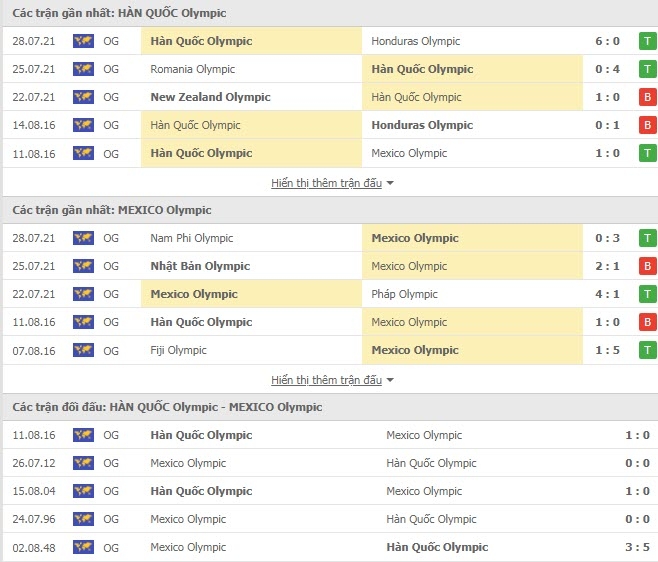Click the 'Các trận đối đầu' section header
The width and height of the screenshot is (658, 562).
[x=167, y=407]
